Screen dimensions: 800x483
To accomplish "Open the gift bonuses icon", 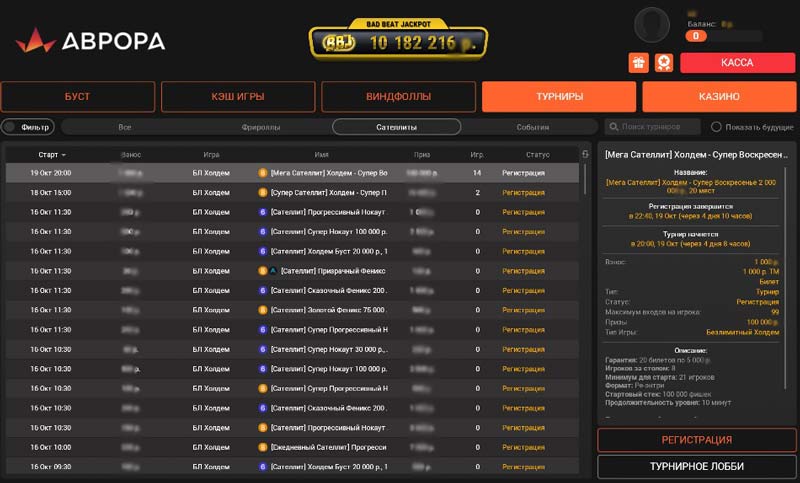I will point(639,62).
